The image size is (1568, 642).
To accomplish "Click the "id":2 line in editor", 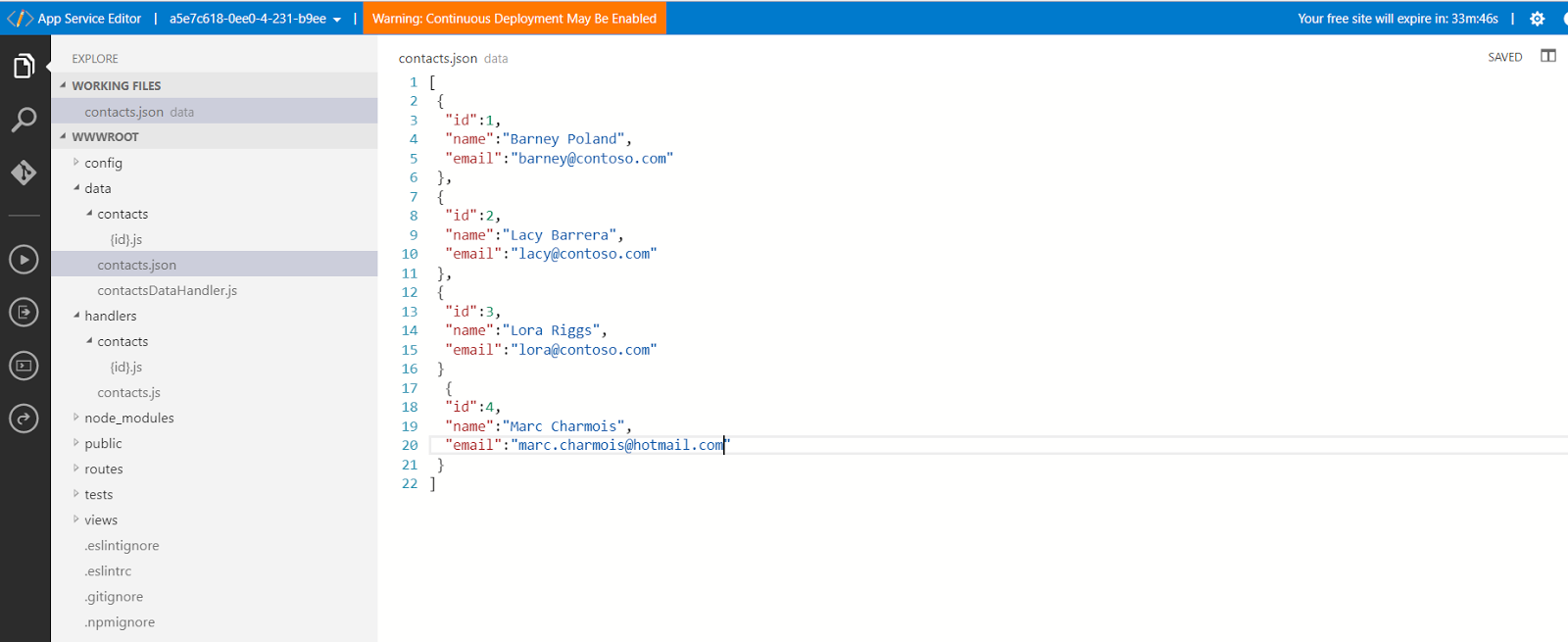I will pyautogui.click(x=472, y=216).
